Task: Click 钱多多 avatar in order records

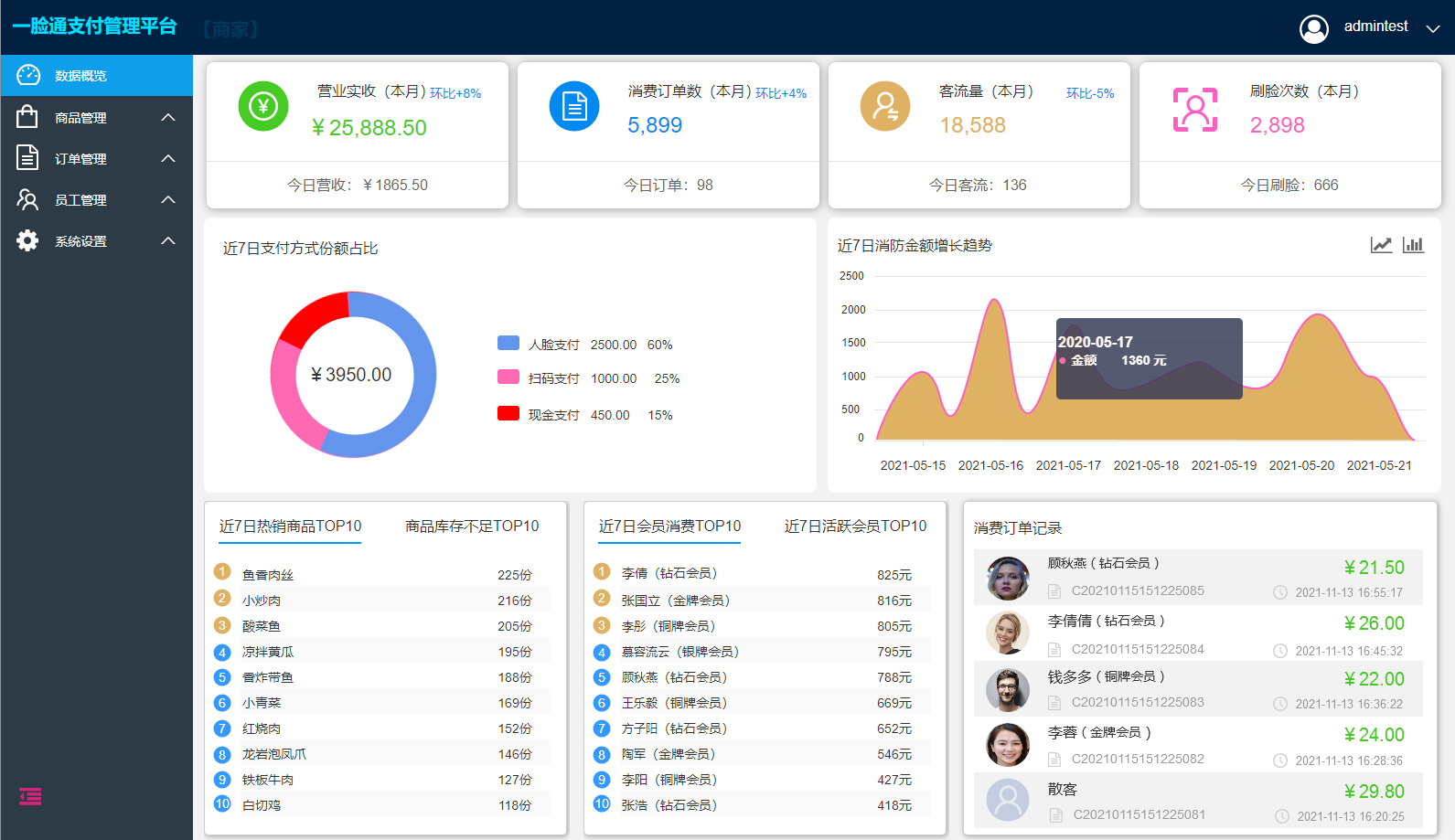Action: tap(1008, 689)
